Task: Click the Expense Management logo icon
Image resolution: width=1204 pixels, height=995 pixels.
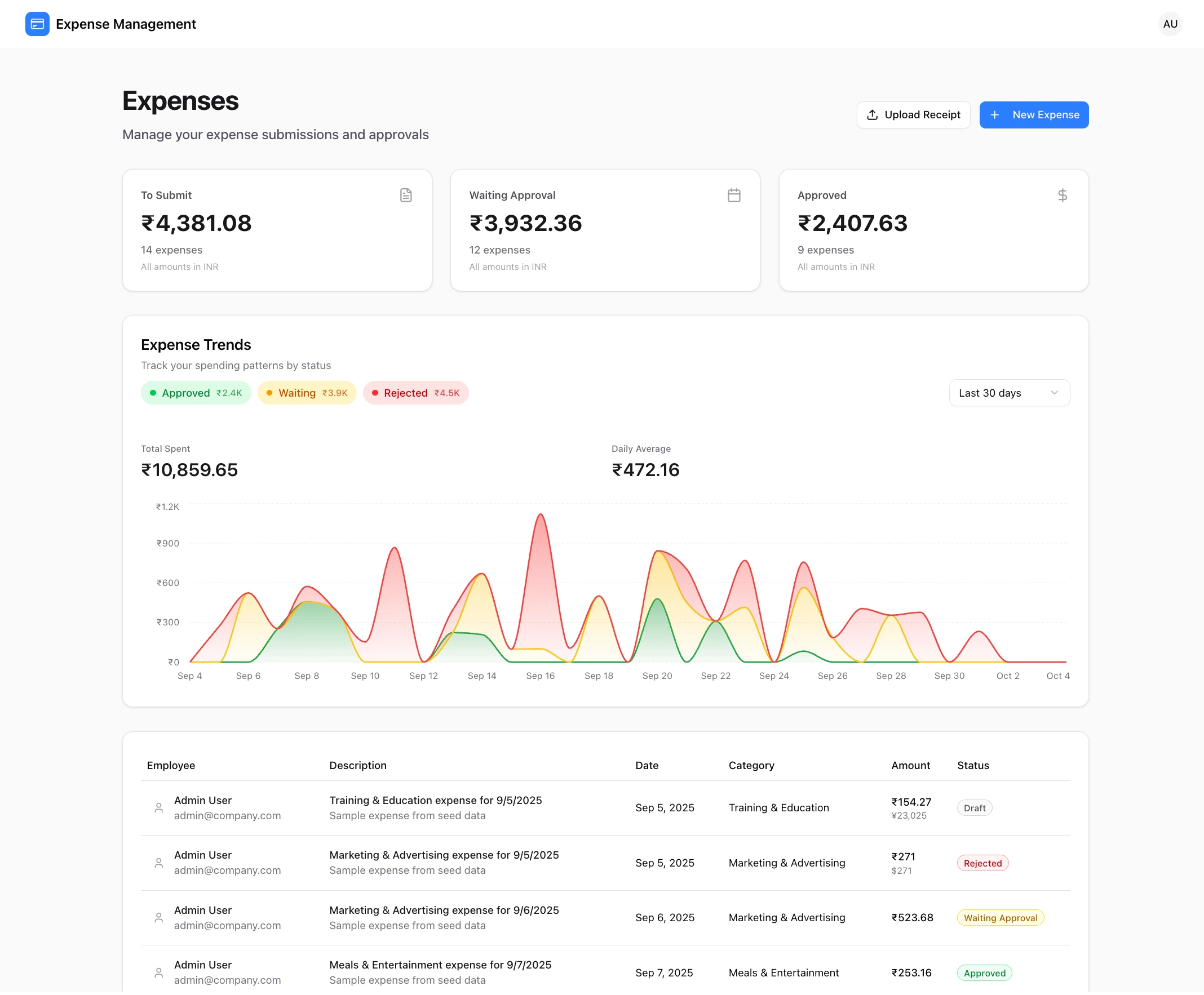Action: [x=37, y=24]
